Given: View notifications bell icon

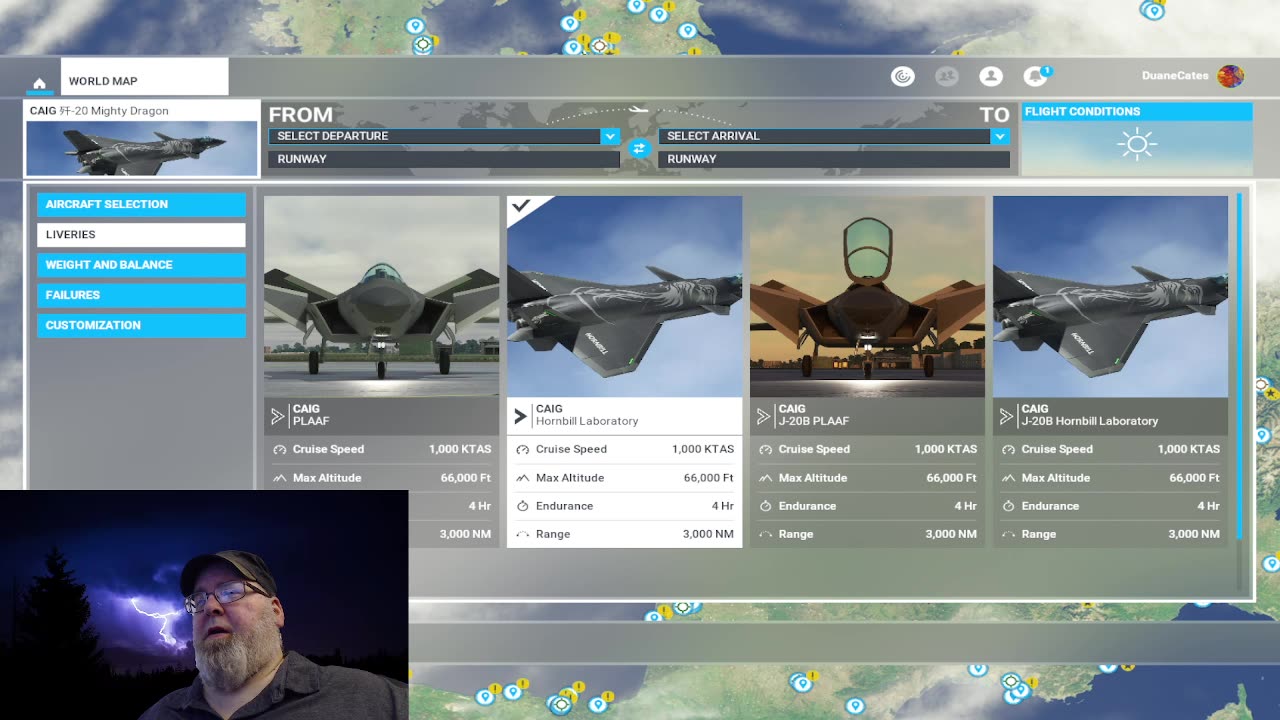Looking at the screenshot, I should [x=1035, y=76].
